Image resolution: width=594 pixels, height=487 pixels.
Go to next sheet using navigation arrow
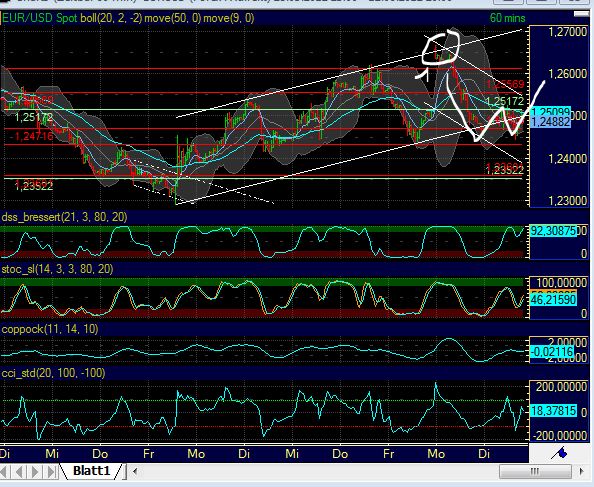(35, 472)
